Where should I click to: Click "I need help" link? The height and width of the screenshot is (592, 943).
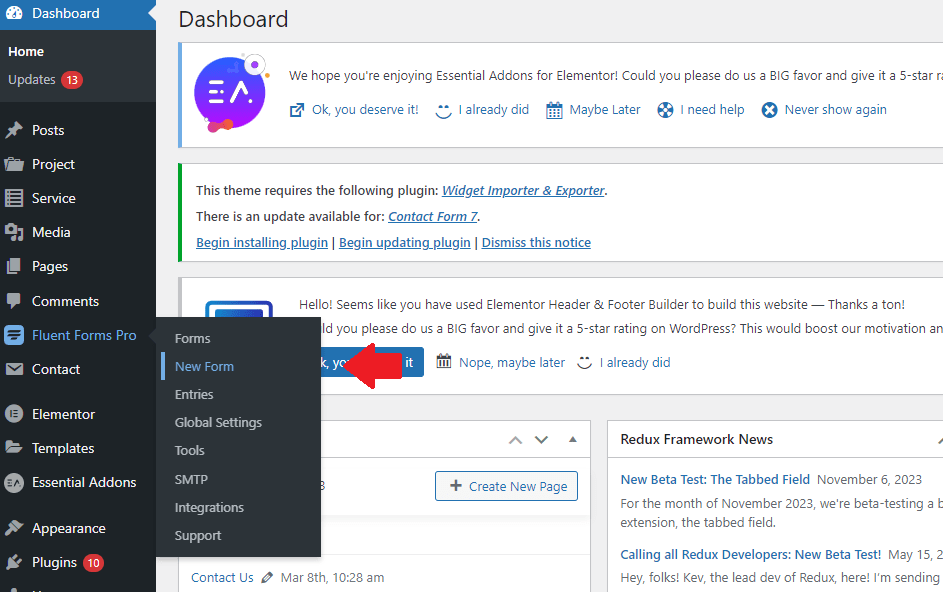(x=712, y=109)
